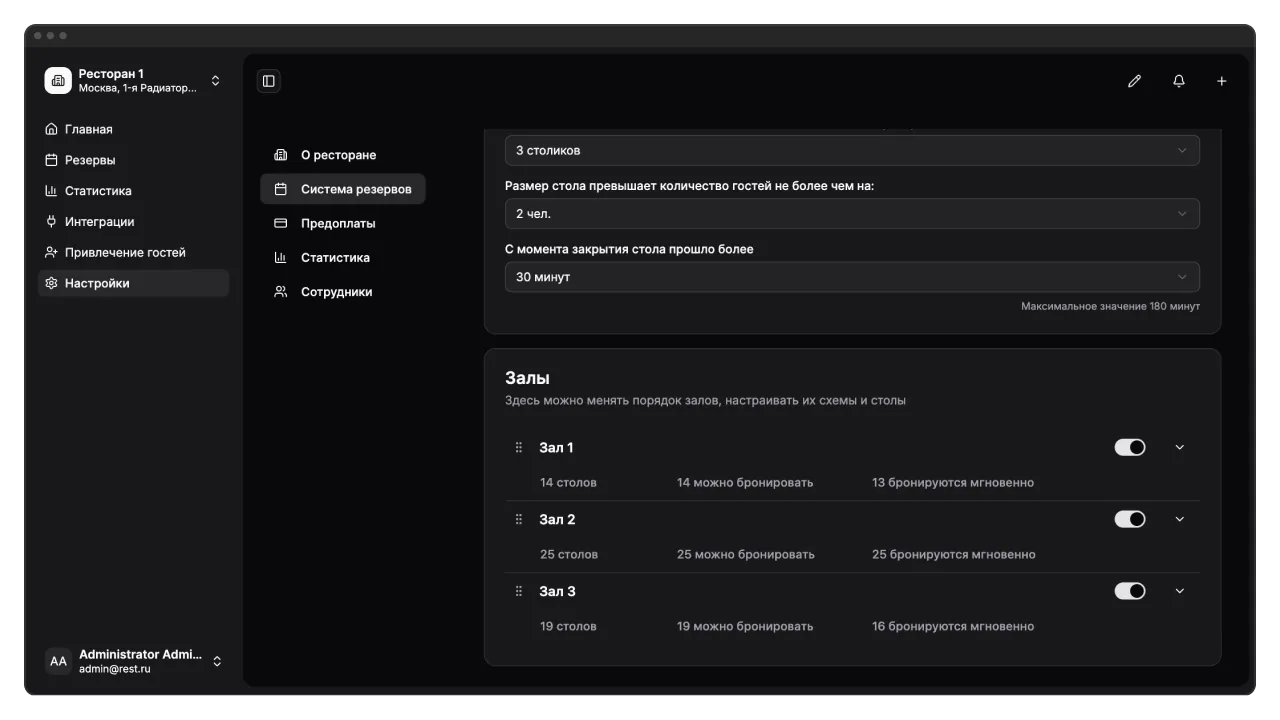Disable the Зал 3 toggle
This screenshot has height=720, width=1280.
coord(1130,591)
